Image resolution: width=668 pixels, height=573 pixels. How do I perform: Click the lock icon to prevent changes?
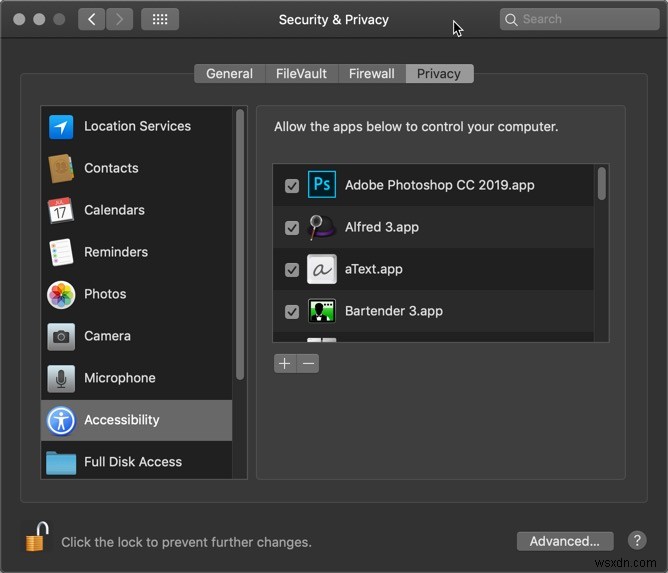point(36,537)
